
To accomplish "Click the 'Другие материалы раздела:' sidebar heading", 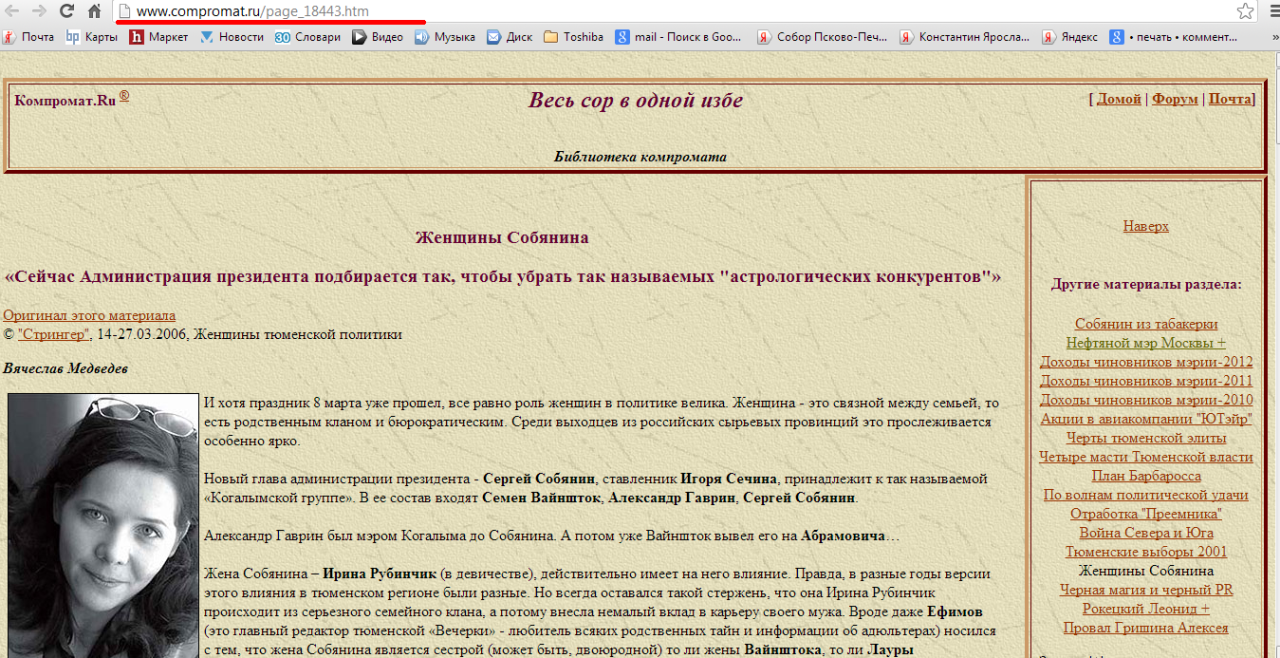I will tap(1146, 284).
